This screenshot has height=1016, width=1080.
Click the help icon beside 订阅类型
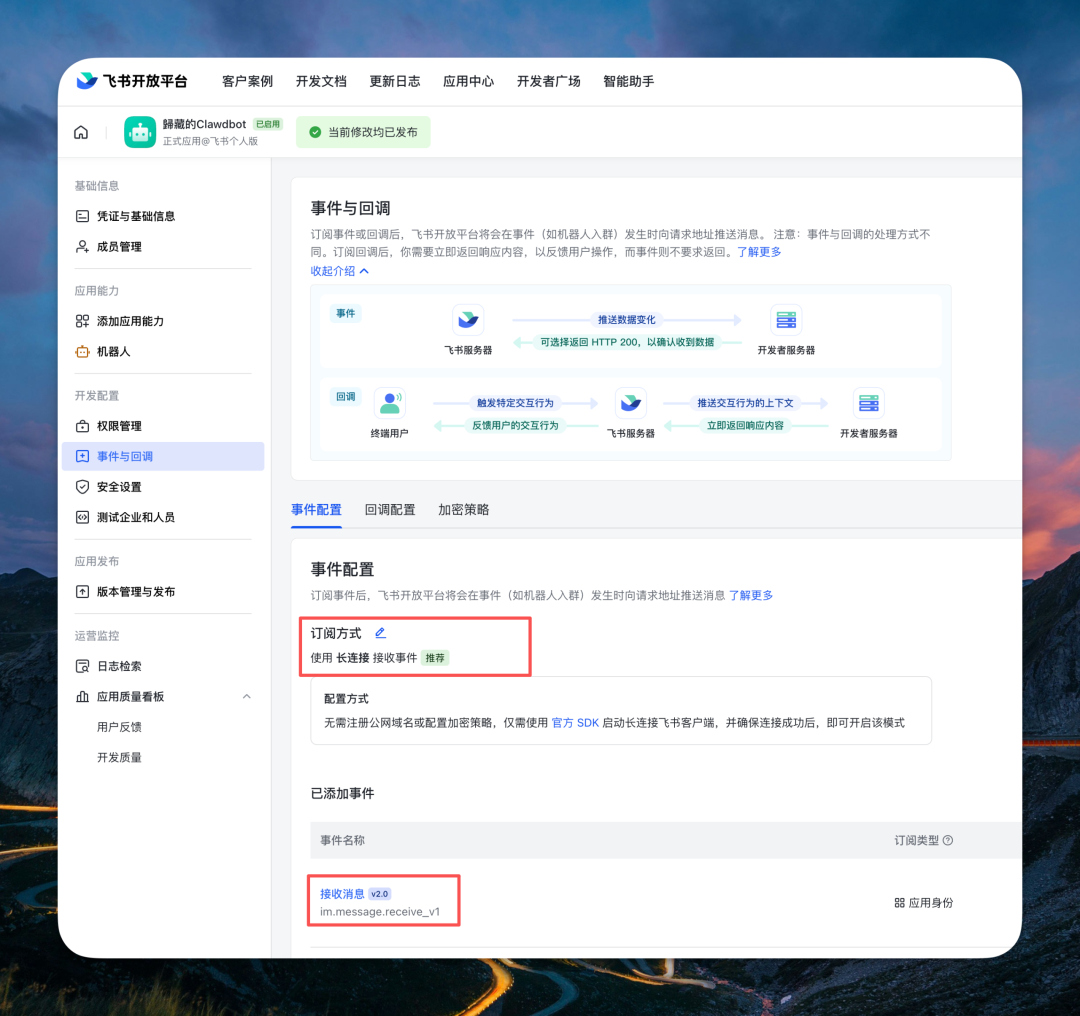point(946,840)
